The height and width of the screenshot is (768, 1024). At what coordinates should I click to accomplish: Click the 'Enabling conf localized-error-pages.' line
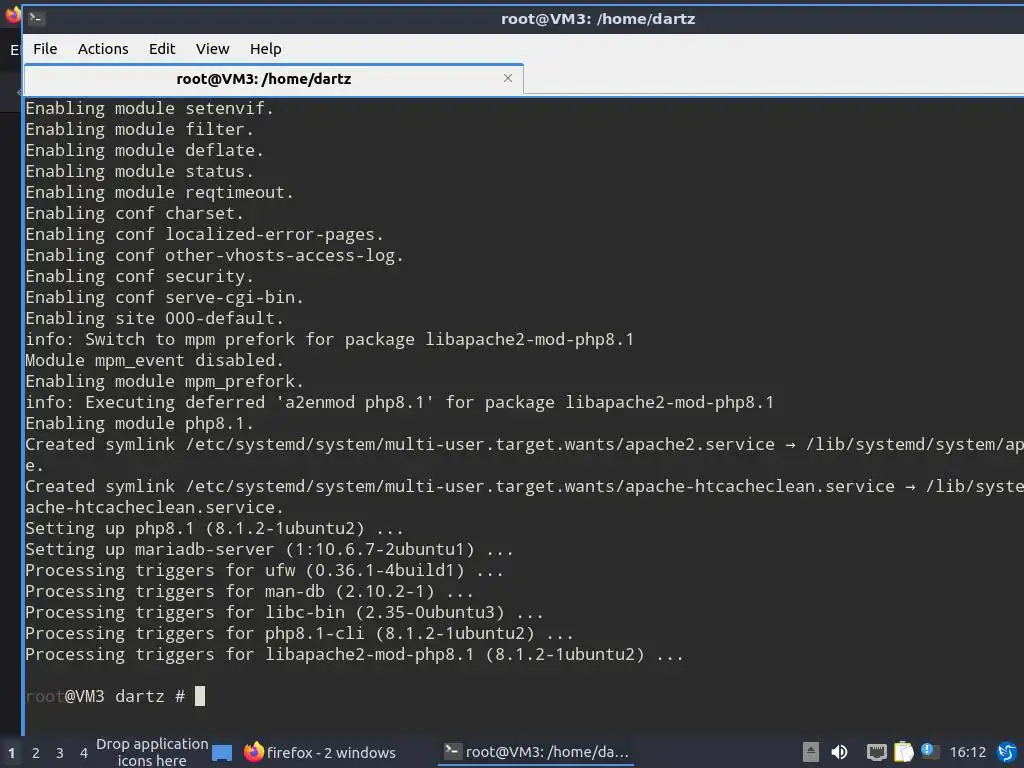point(204,234)
